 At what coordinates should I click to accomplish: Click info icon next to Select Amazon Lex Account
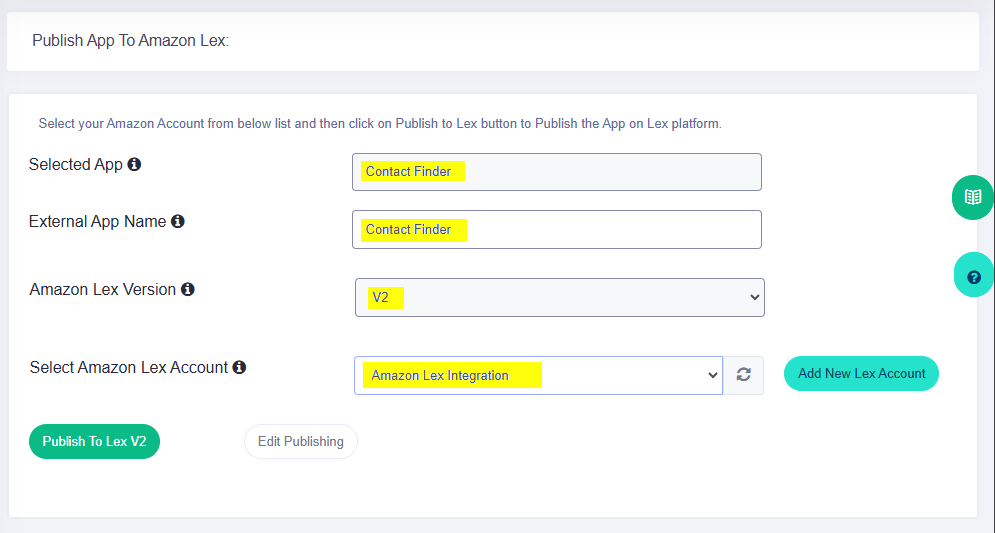239,367
